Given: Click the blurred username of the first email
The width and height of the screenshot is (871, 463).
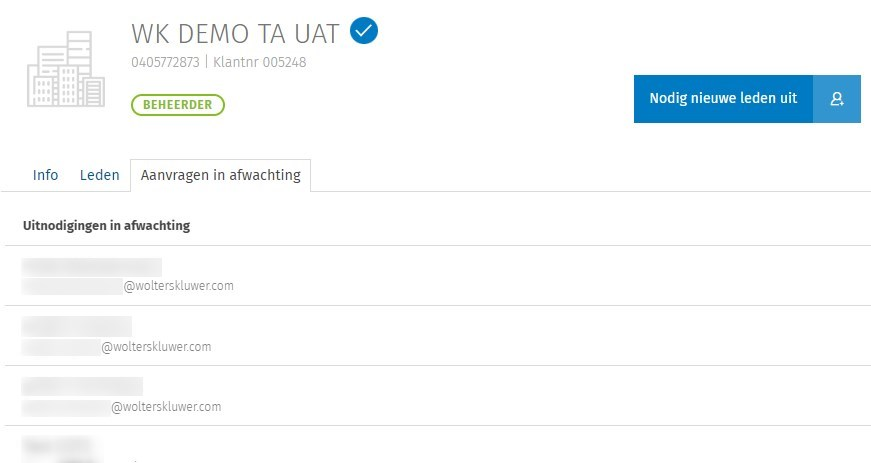Looking at the screenshot, I should click(x=72, y=286).
